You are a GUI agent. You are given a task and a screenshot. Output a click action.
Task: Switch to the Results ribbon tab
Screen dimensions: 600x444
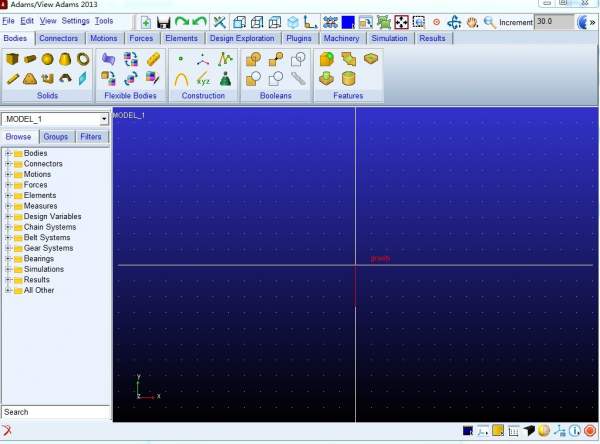(432, 38)
